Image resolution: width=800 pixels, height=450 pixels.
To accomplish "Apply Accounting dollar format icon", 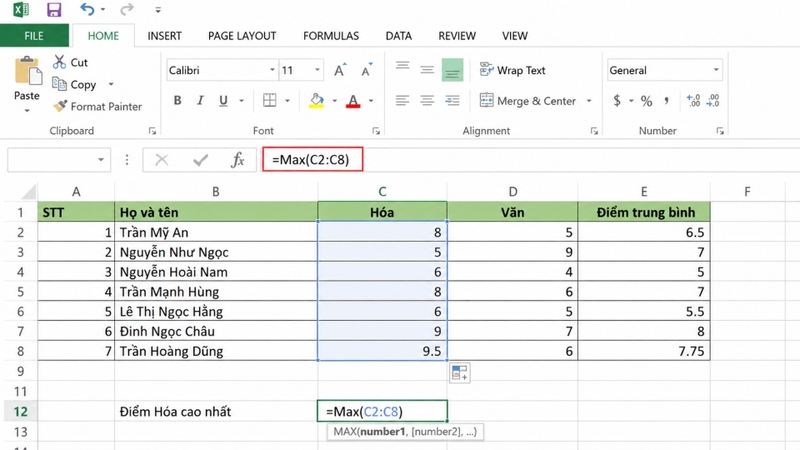I will click(617, 101).
